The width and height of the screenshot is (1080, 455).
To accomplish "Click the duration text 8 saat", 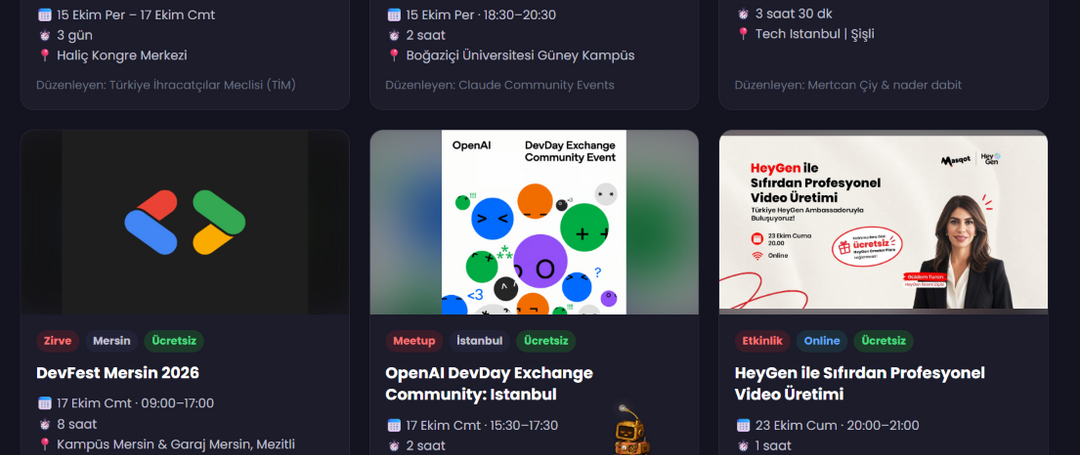I will point(77,424).
